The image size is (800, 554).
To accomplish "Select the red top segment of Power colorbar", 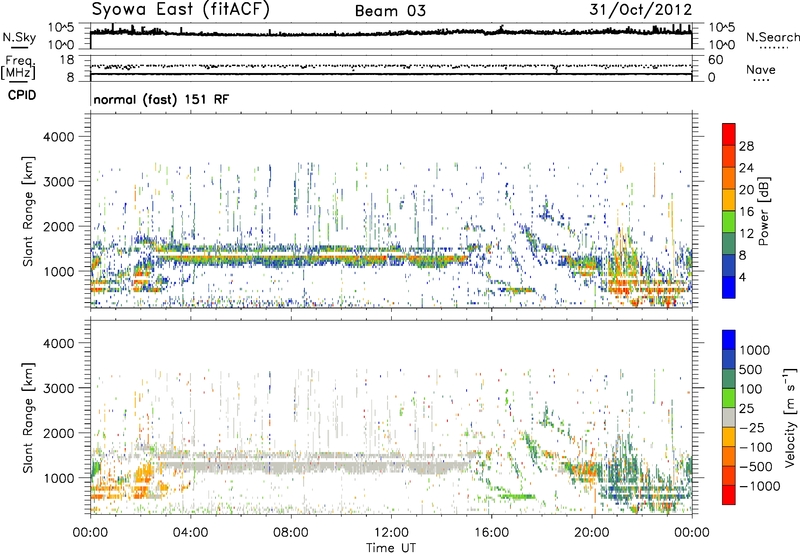I will [x=729, y=134].
